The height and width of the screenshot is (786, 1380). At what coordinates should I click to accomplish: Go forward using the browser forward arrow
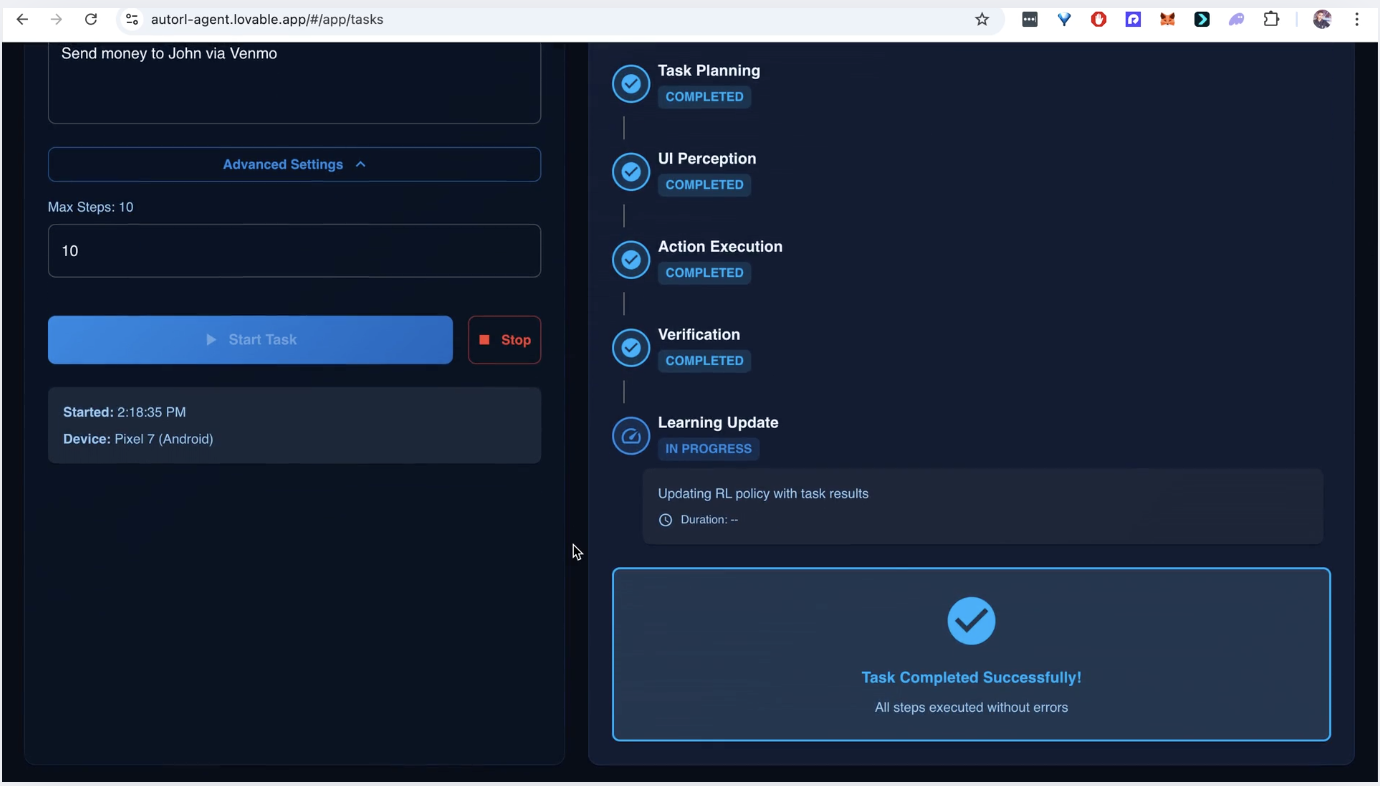point(56,19)
